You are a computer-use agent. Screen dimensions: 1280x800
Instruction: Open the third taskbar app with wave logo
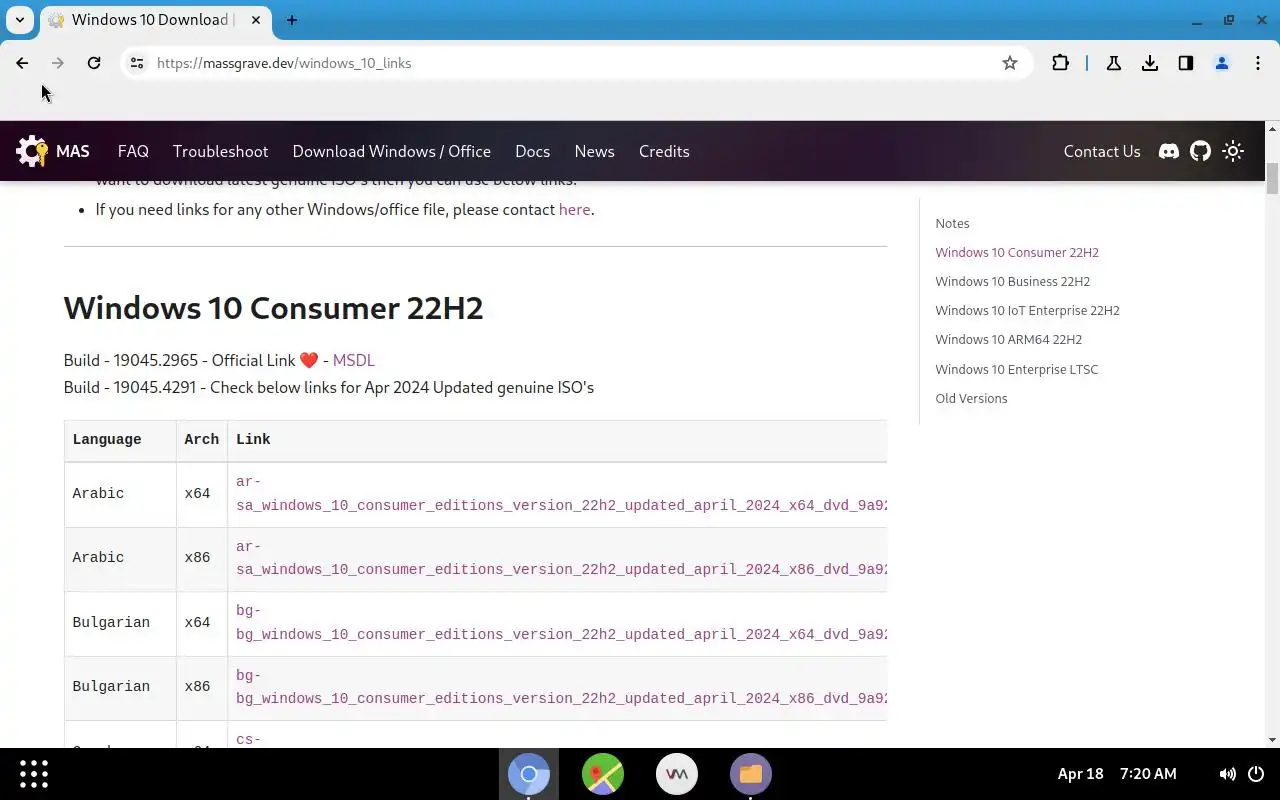[677, 774]
